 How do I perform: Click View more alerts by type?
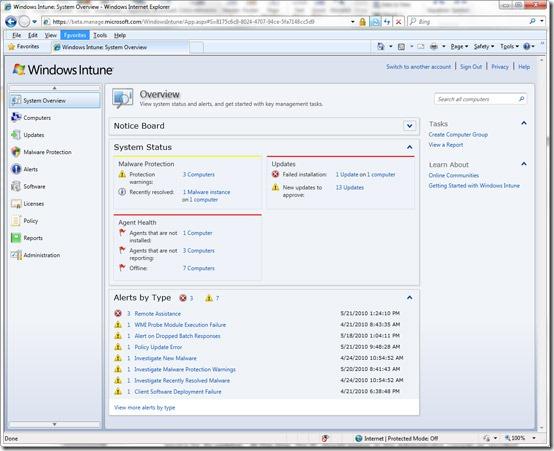coord(145,408)
